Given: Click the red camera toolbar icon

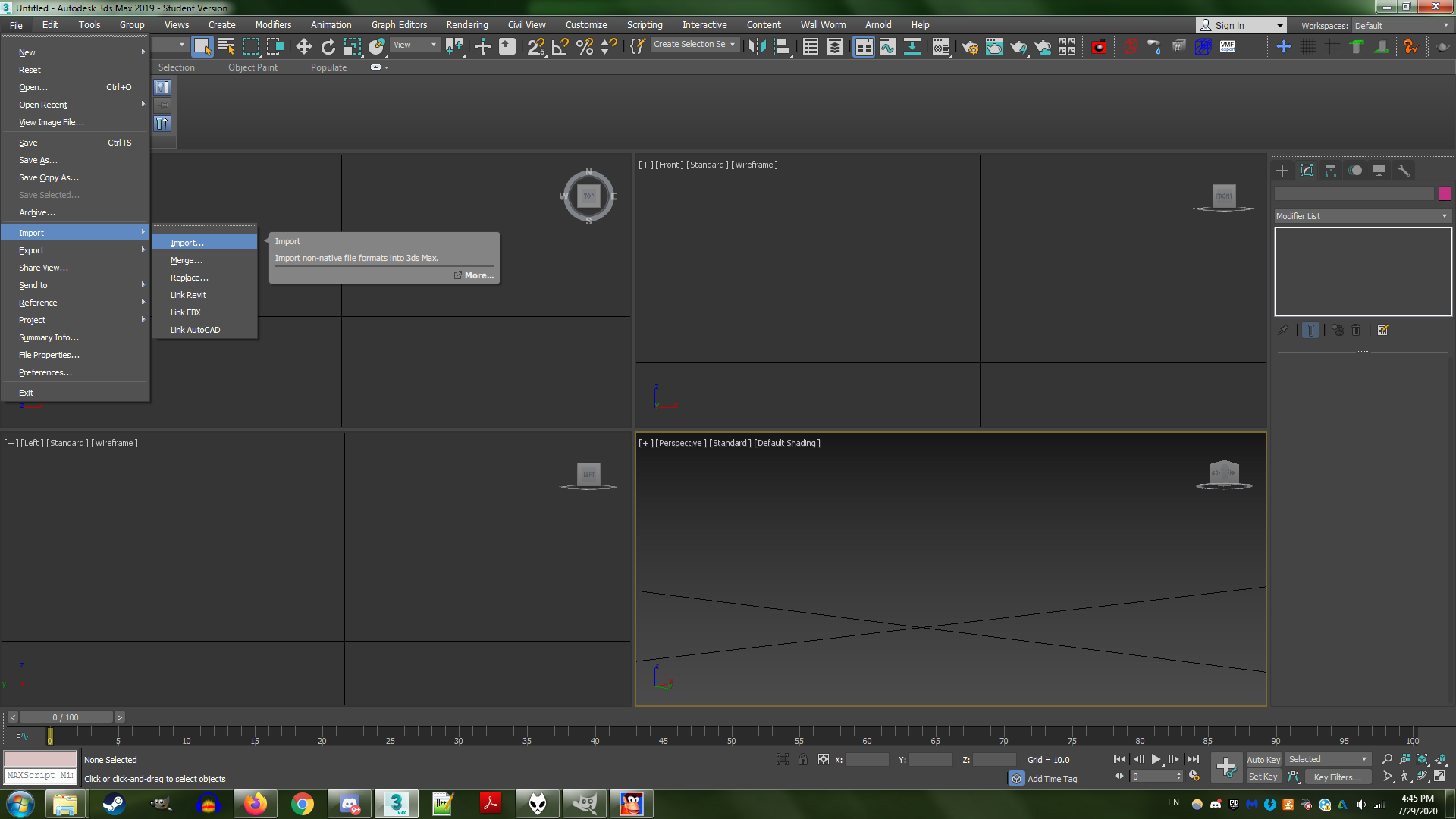Looking at the screenshot, I should pos(1099,46).
